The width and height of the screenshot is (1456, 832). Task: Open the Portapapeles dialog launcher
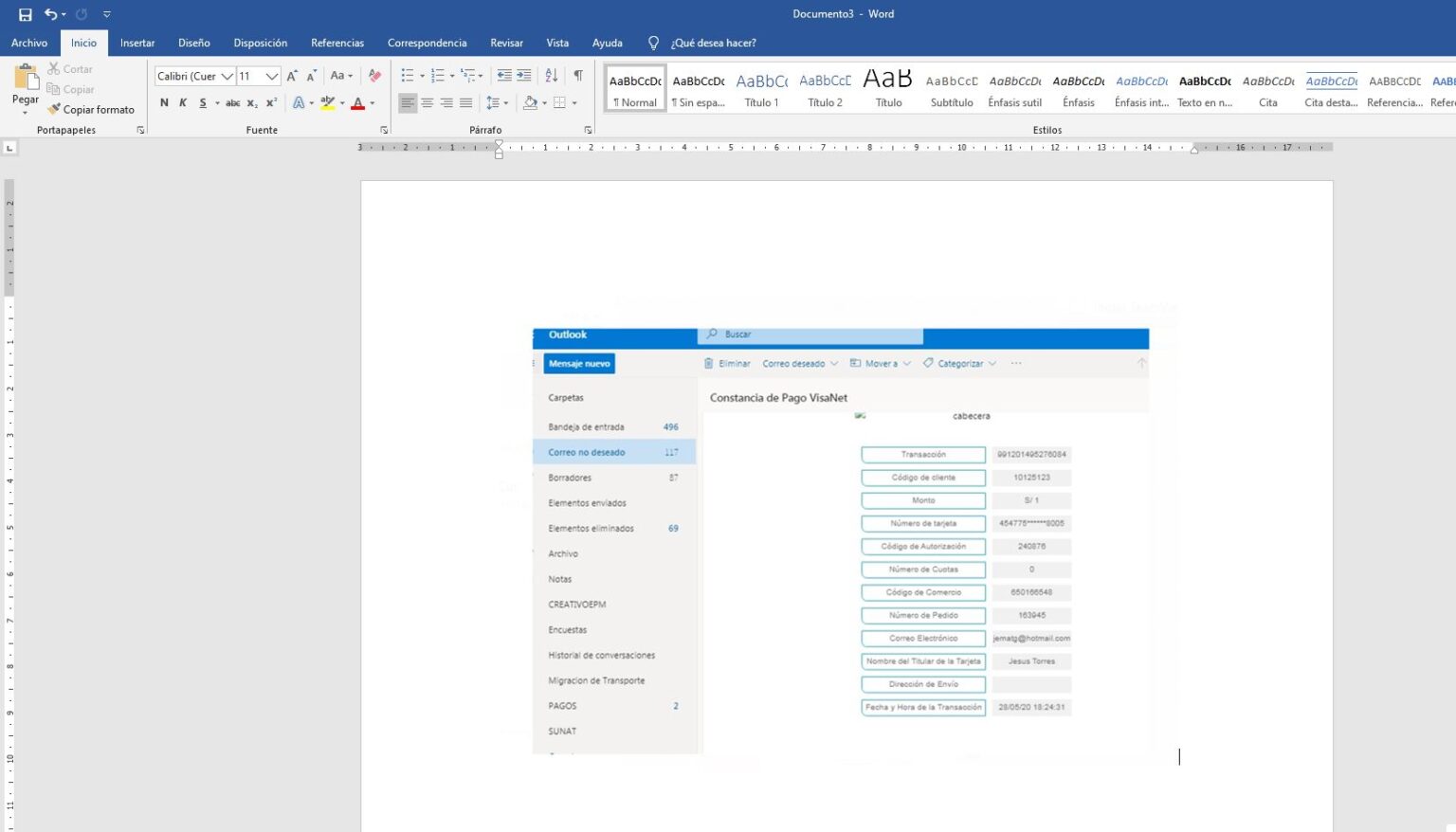tap(141, 130)
